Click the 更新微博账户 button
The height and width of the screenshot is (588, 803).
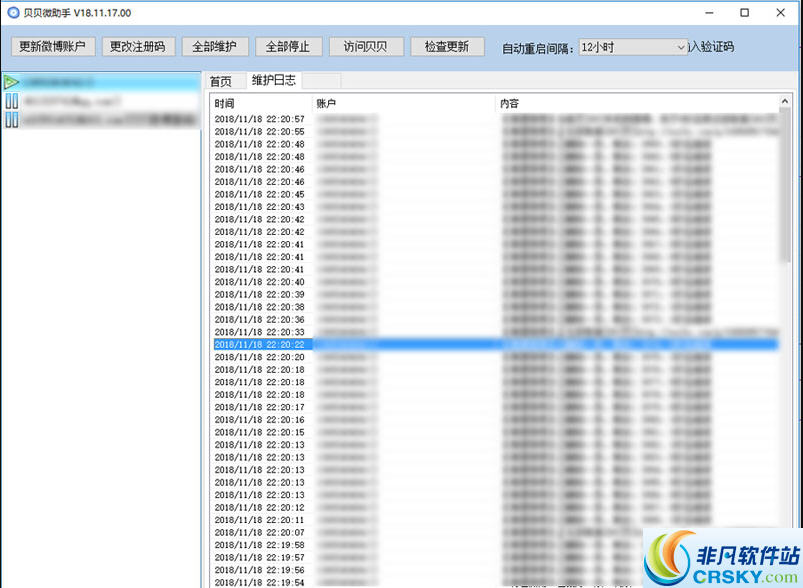coord(53,47)
